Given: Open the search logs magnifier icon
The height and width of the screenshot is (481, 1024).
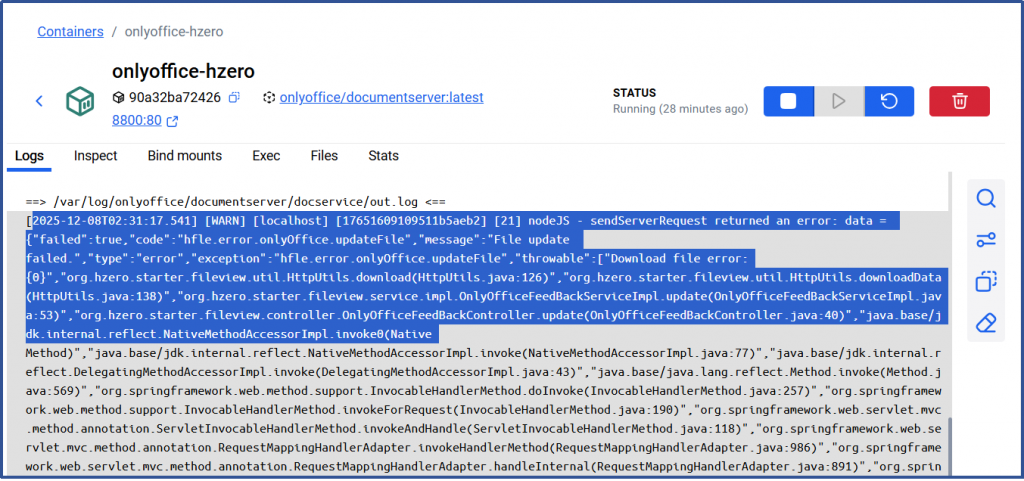Looking at the screenshot, I should click(x=986, y=199).
